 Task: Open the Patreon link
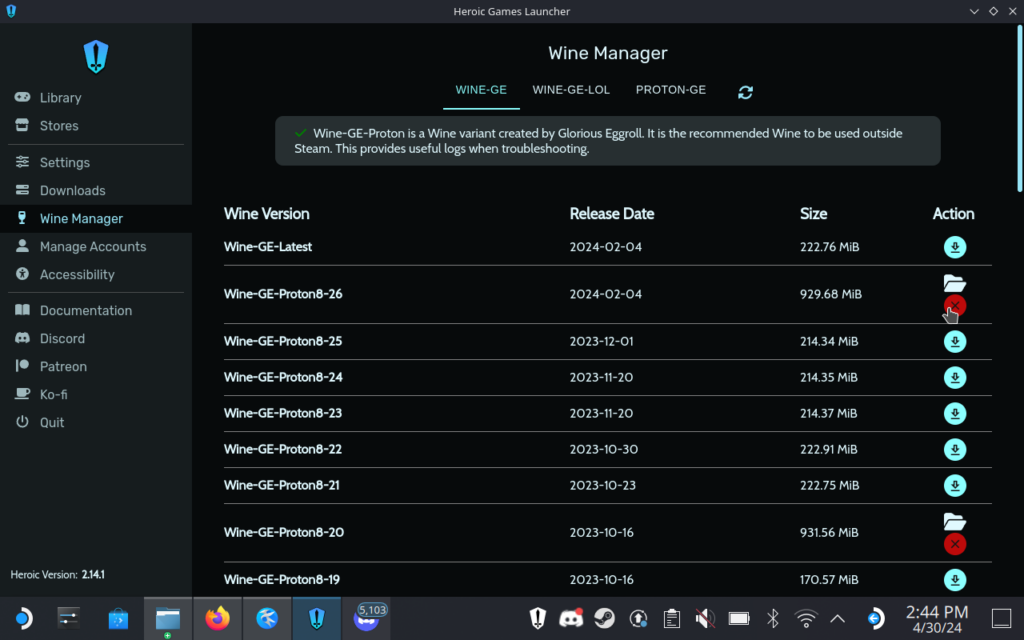tap(96, 366)
